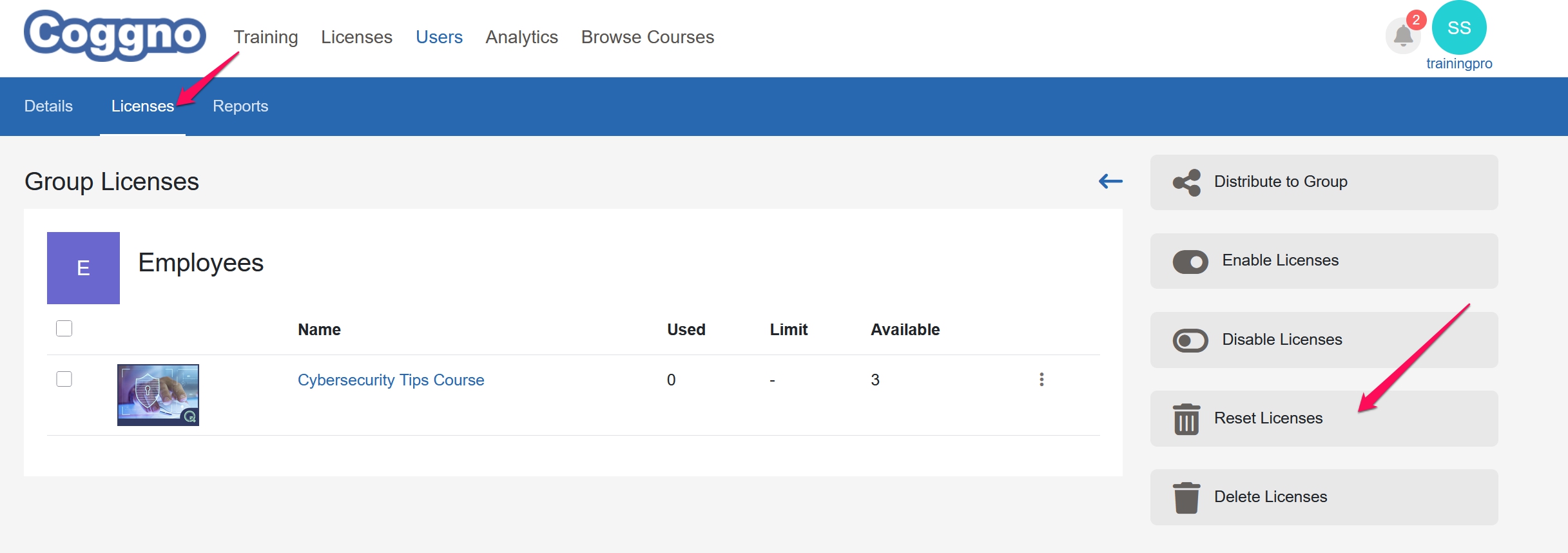Click the Available column header

(x=905, y=330)
